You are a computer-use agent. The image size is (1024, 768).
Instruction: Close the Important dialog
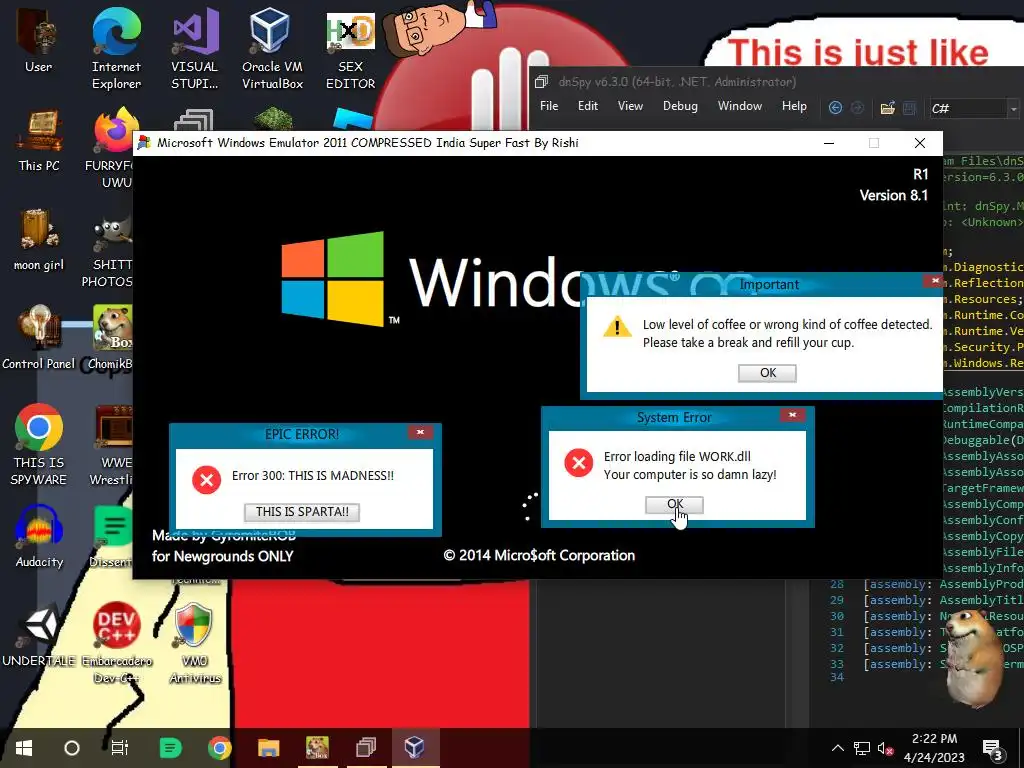click(x=934, y=281)
